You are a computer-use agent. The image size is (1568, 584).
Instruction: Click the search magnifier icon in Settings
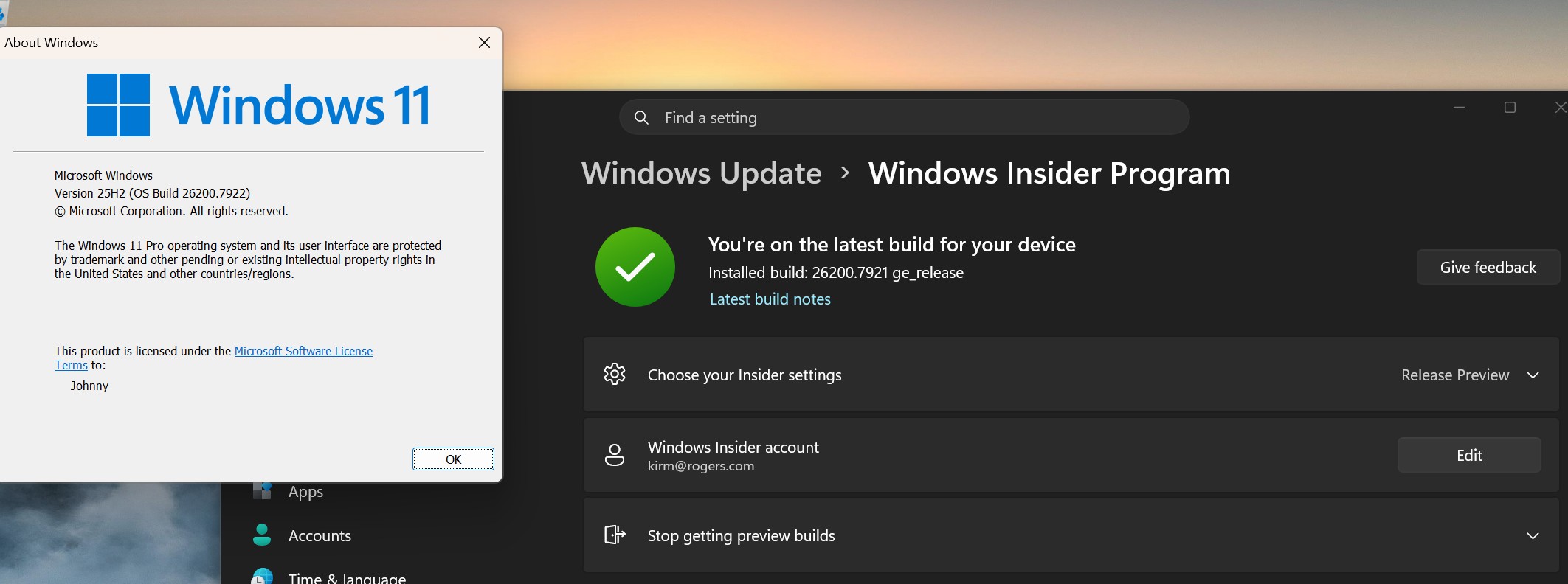coord(641,118)
